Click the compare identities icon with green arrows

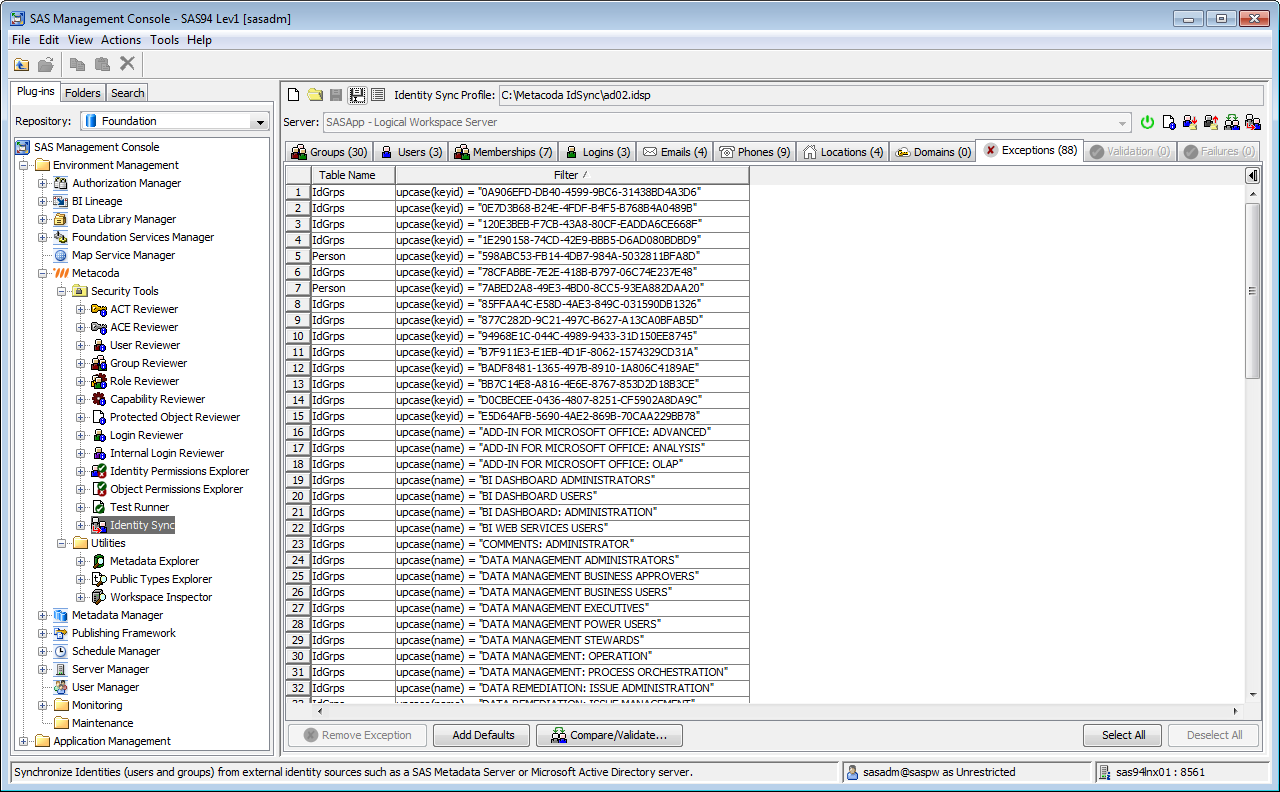click(1231, 122)
